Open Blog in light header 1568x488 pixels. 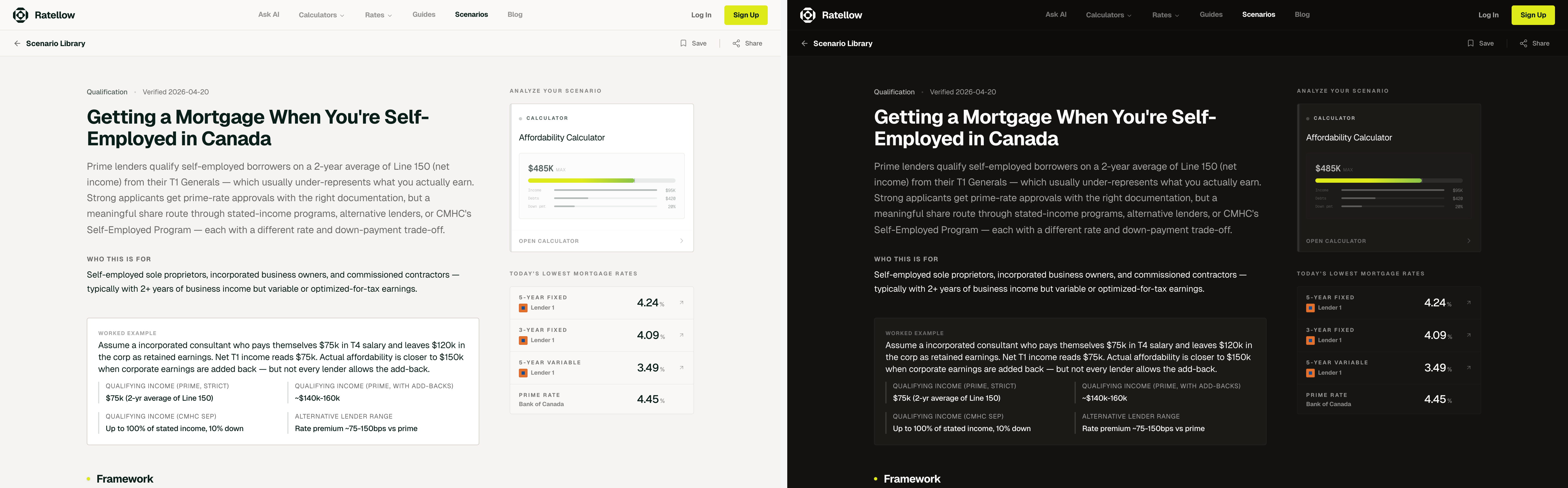click(515, 15)
